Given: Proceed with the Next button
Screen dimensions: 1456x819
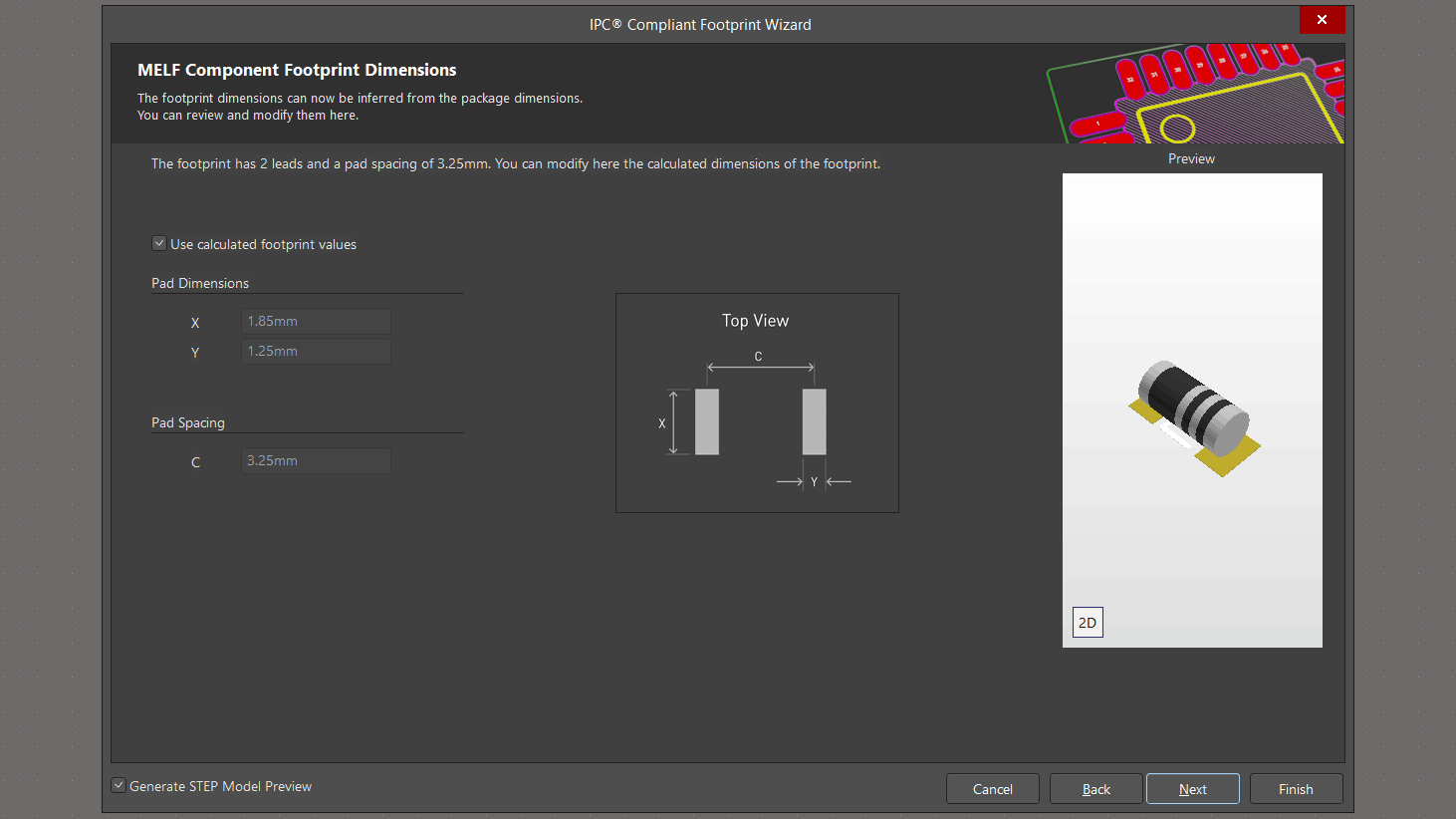Looking at the screenshot, I should coord(1192,789).
